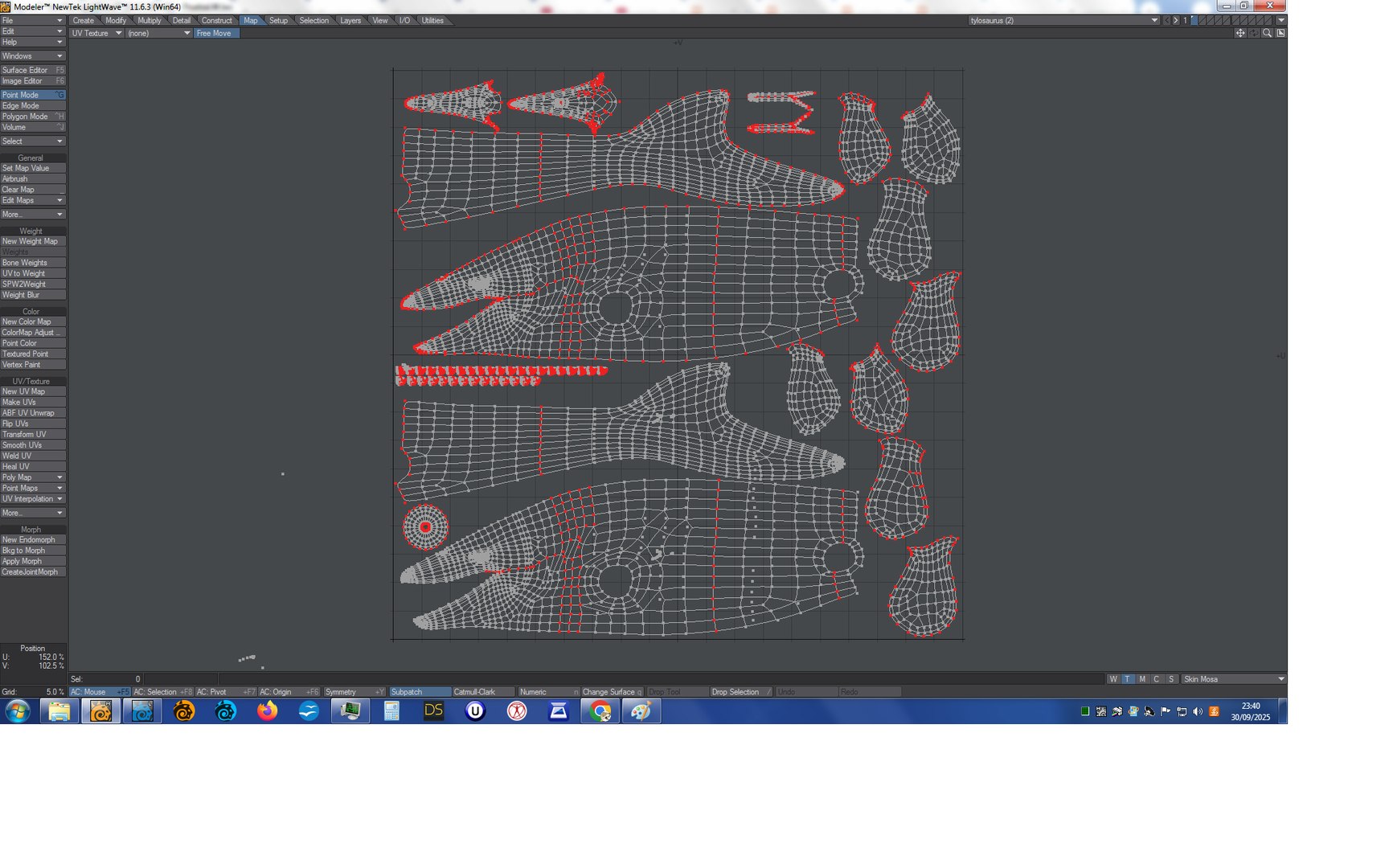1389x868 pixels.
Task: Click the Windows Start orb
Action: (18, 711)
